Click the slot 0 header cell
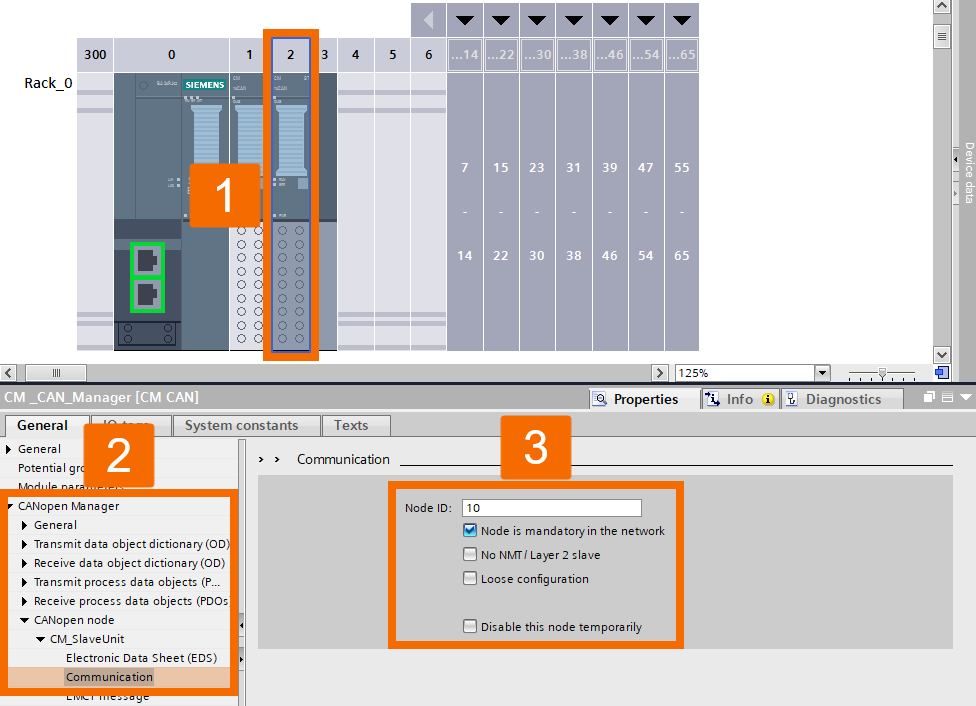This screenshot has width=976, height=706. (x=171, y=55)
